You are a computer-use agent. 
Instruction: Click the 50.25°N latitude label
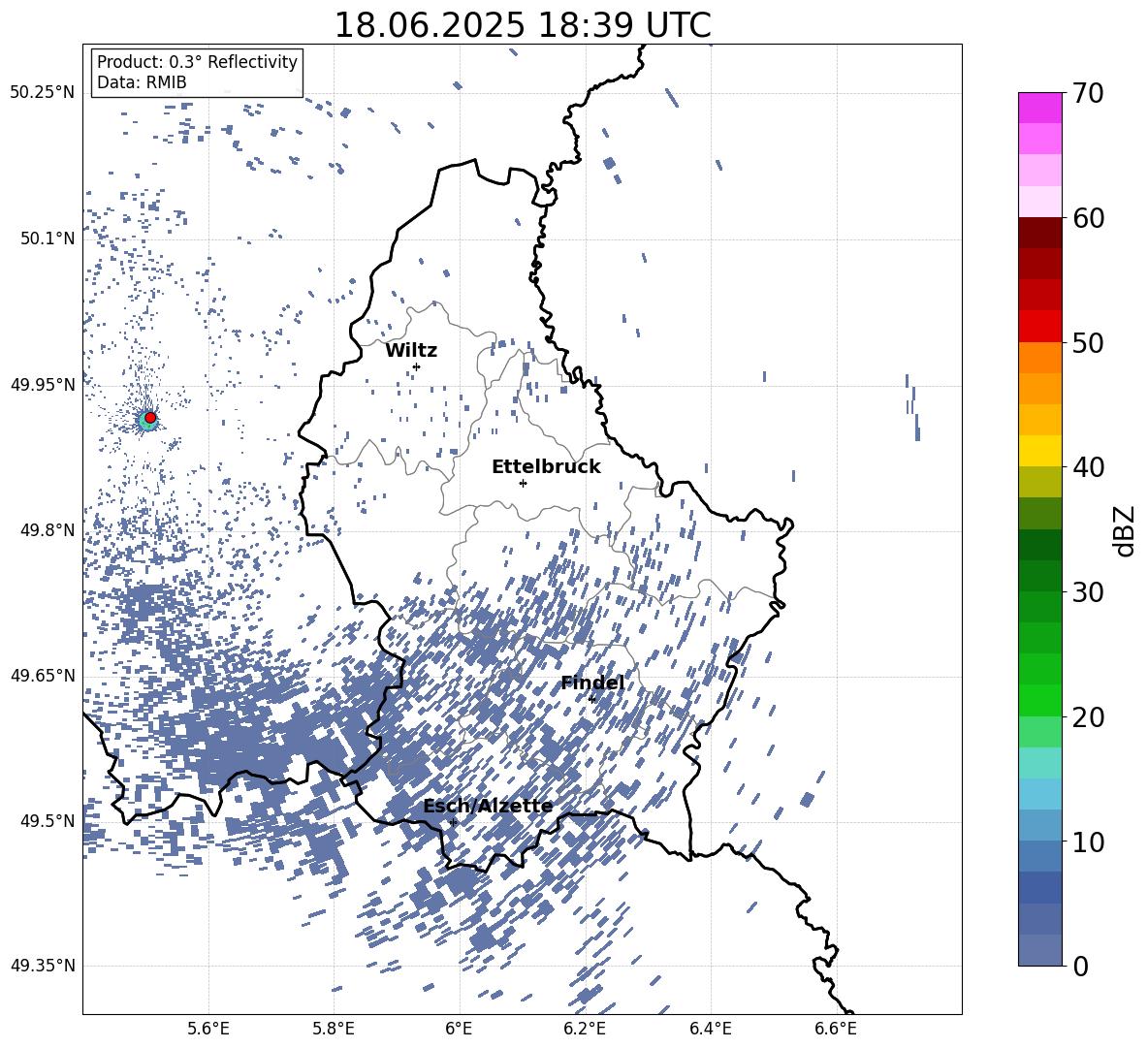[x=43, y=93]
